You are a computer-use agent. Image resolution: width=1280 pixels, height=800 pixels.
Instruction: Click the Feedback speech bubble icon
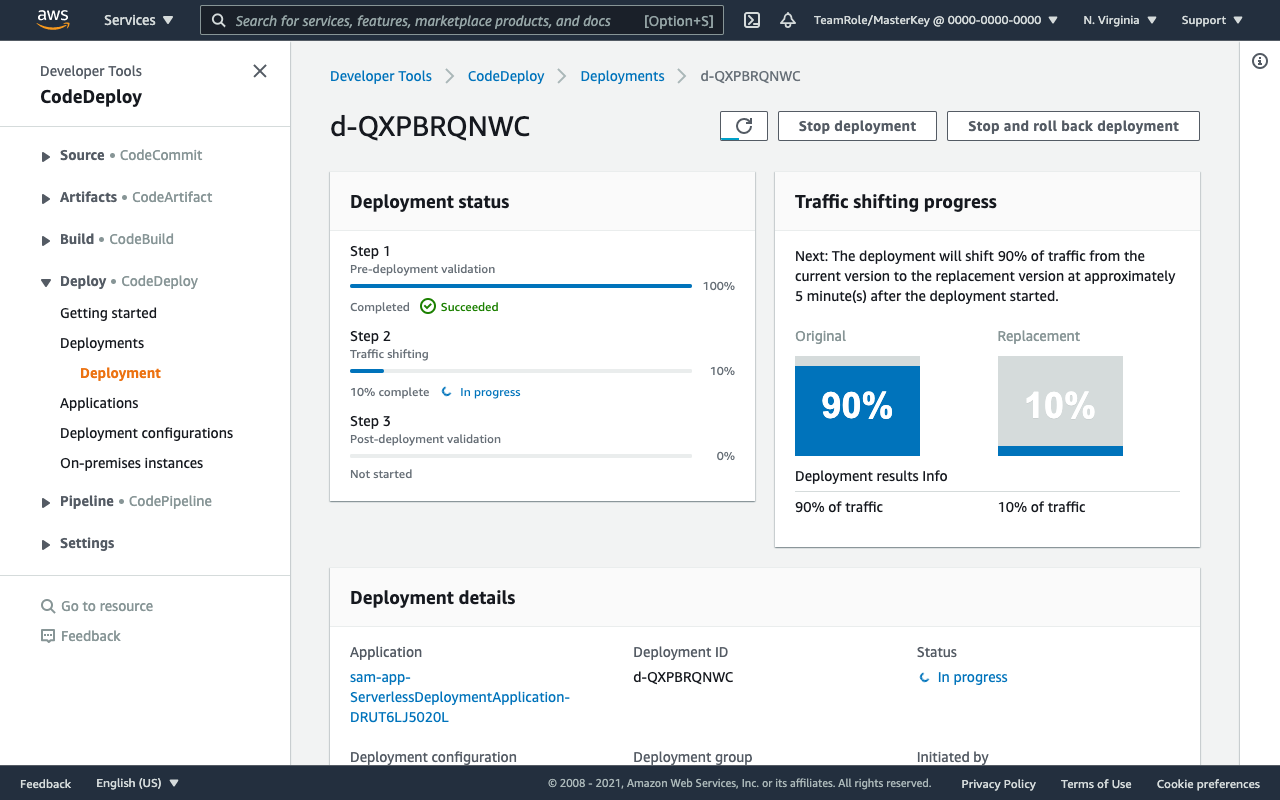[x=48, y=636]
